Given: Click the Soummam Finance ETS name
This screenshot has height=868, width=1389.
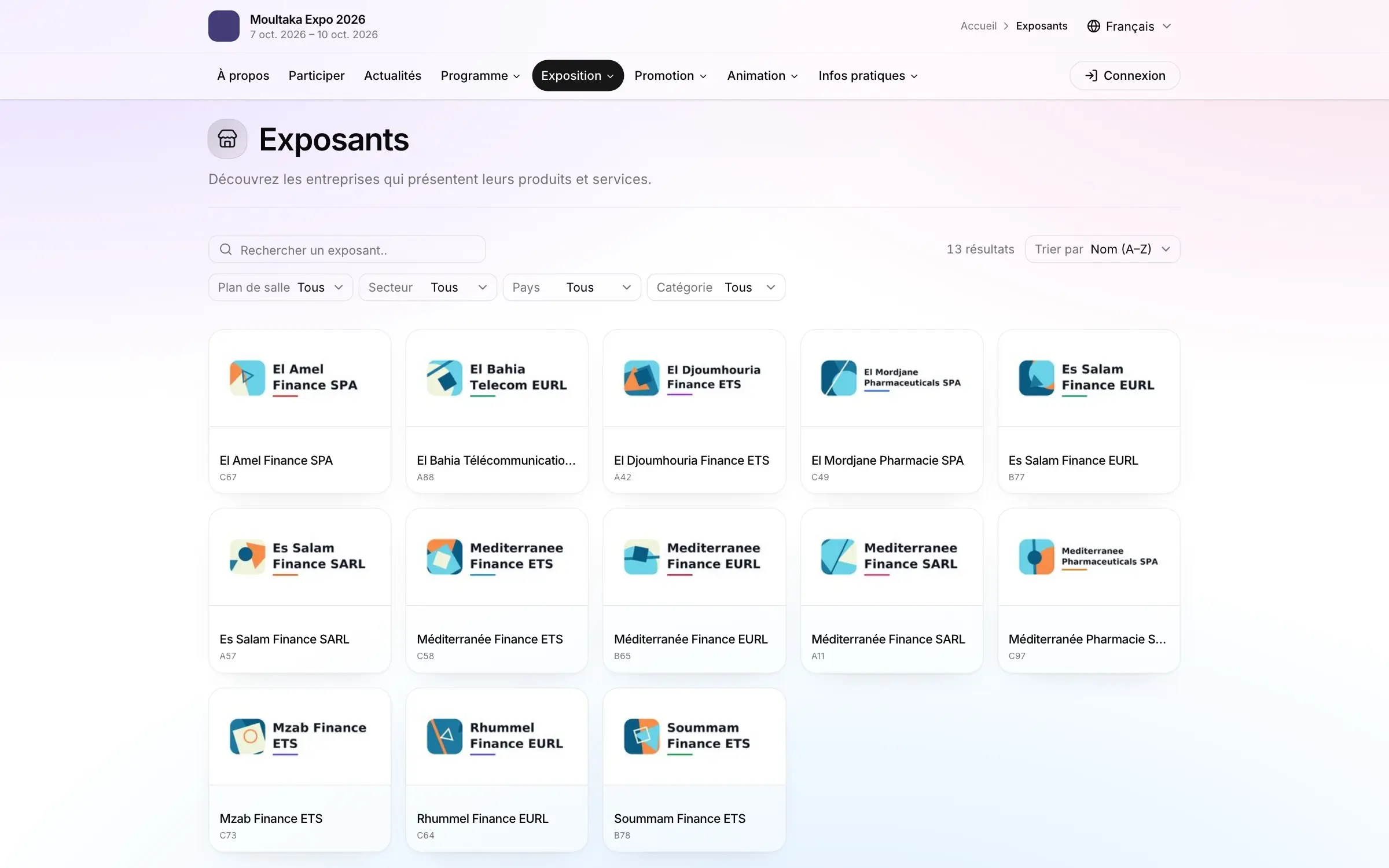Looking at the screenshot, I should click(679, 819).
